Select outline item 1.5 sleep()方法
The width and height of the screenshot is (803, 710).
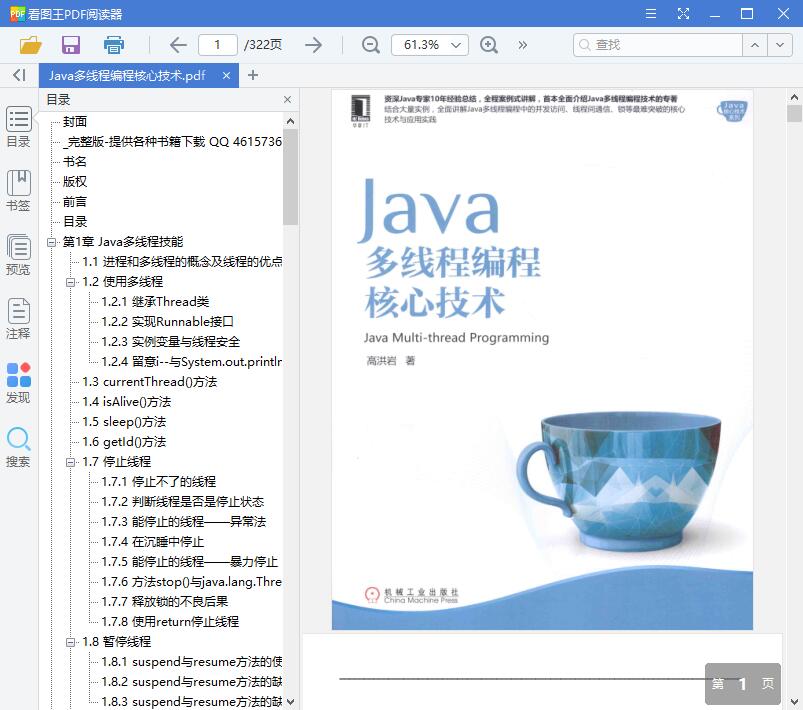click(x=124, y=422)
